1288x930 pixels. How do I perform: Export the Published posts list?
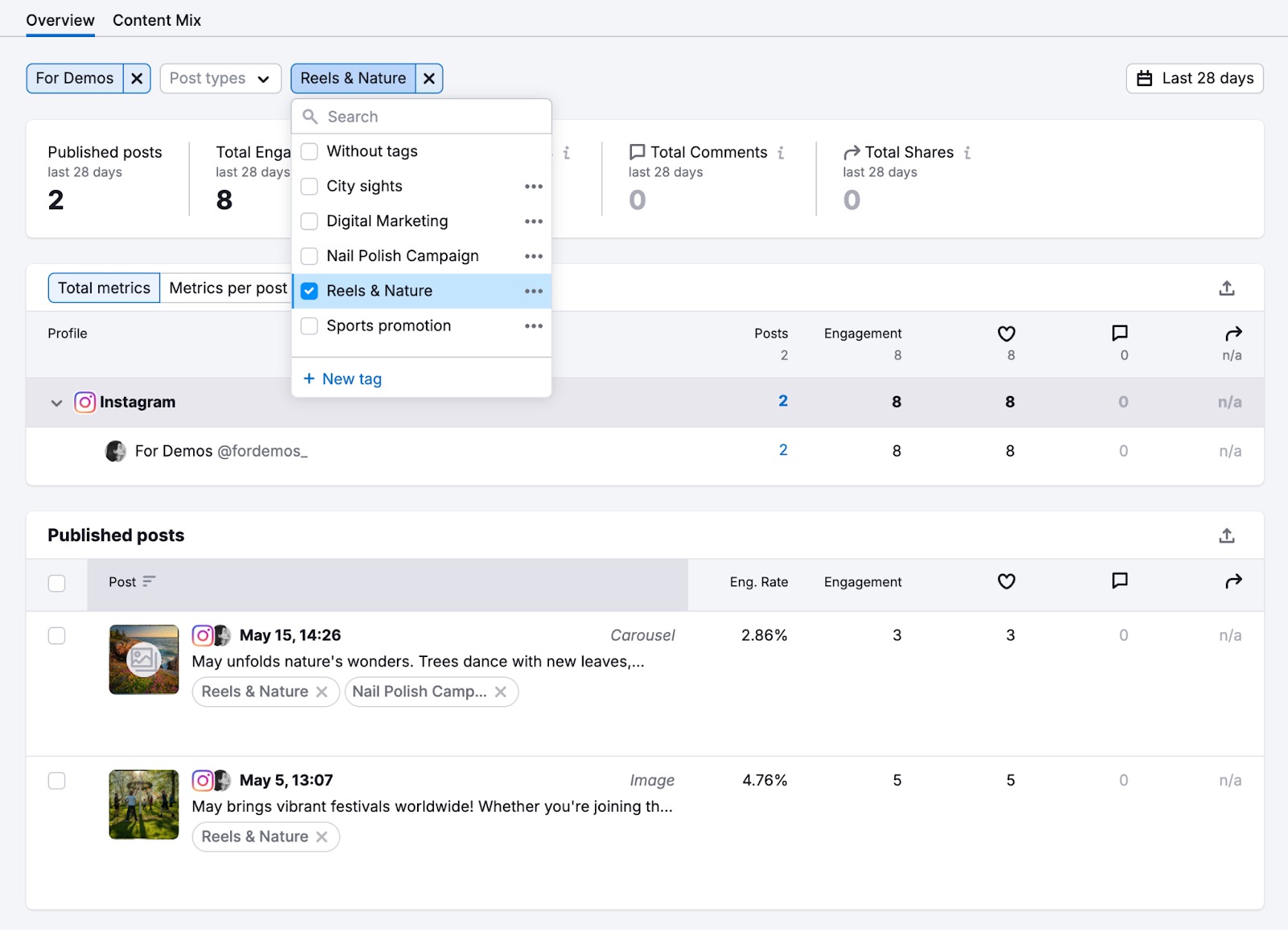1227,535
